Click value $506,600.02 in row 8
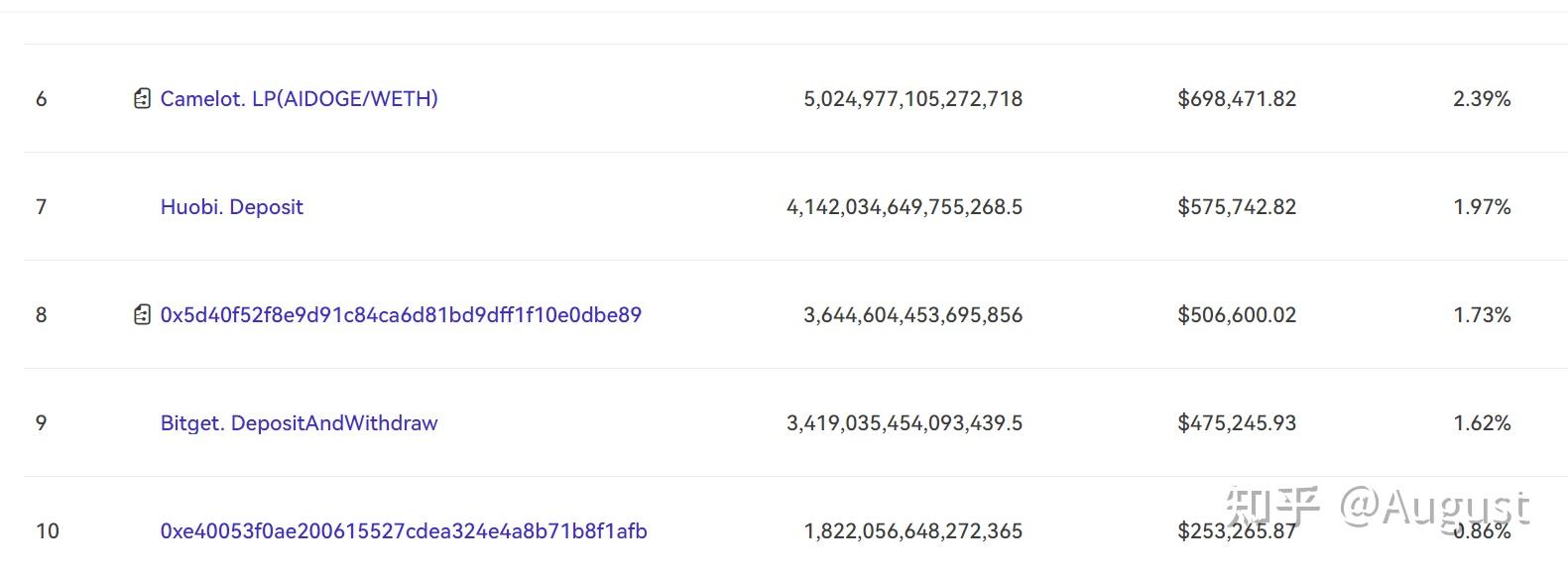Screen dimensions: 1568x578 [x=1237, y=314]
